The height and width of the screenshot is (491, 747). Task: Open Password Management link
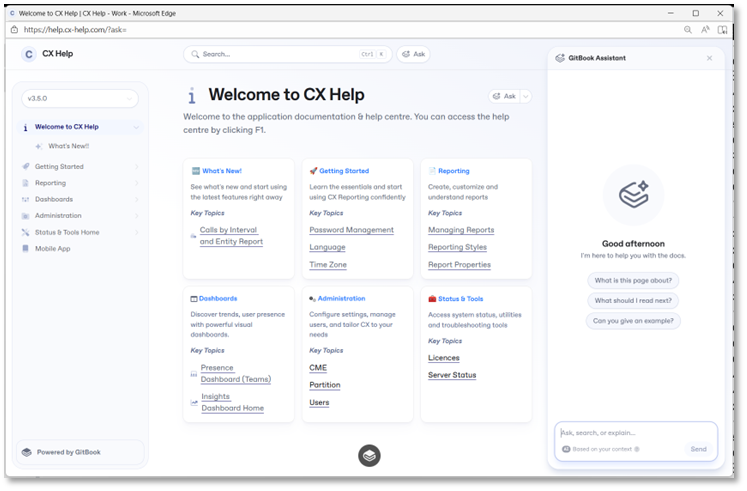pyautogui.click(x=352, y=230)
